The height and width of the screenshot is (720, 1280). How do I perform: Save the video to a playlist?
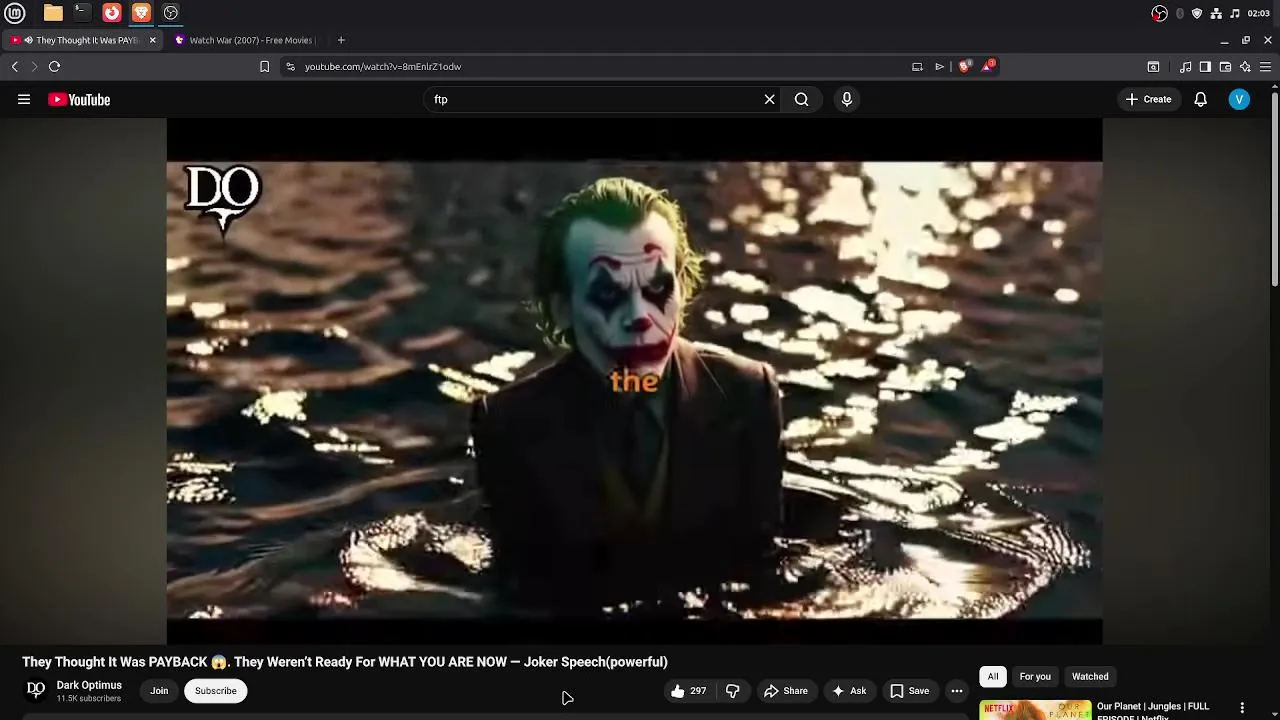click(x=910, y=691)
